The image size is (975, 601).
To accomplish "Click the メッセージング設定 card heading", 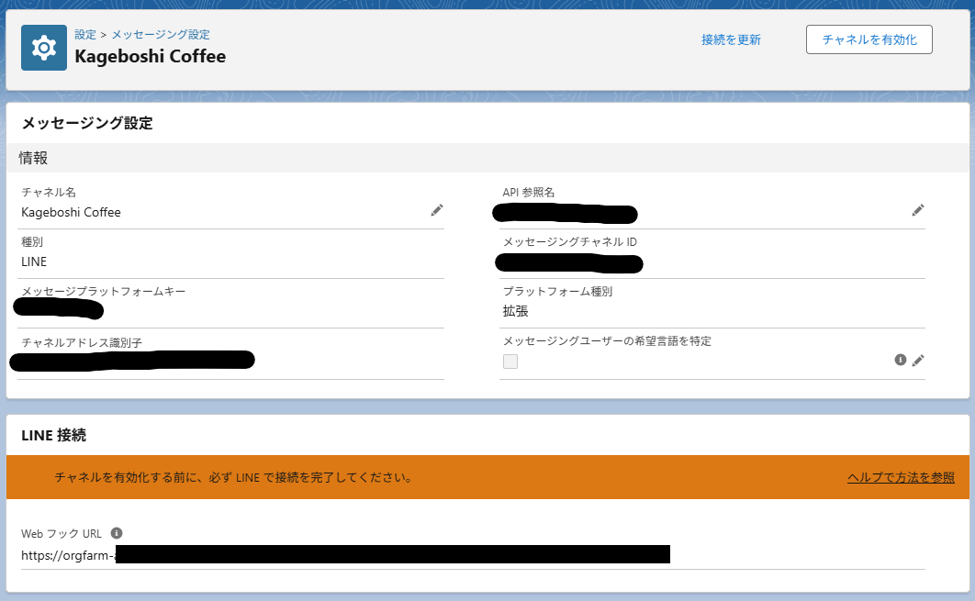I will 87,123.
